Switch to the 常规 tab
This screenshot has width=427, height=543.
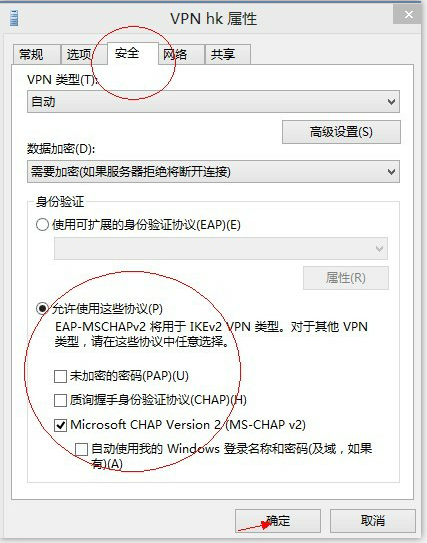(x=36, y=54)
